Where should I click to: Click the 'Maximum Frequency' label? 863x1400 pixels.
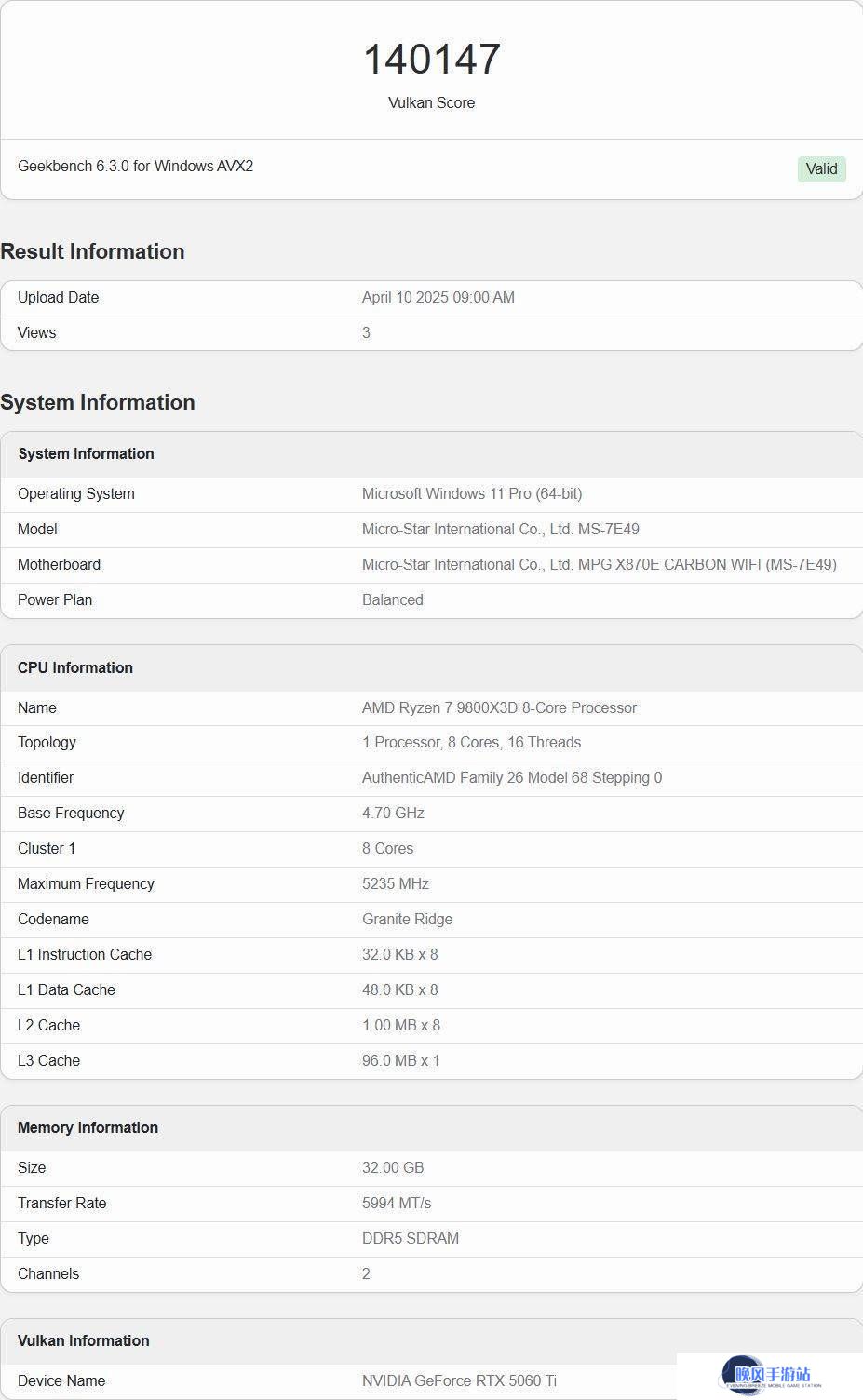pyautogui.click(x=86, y=884)
